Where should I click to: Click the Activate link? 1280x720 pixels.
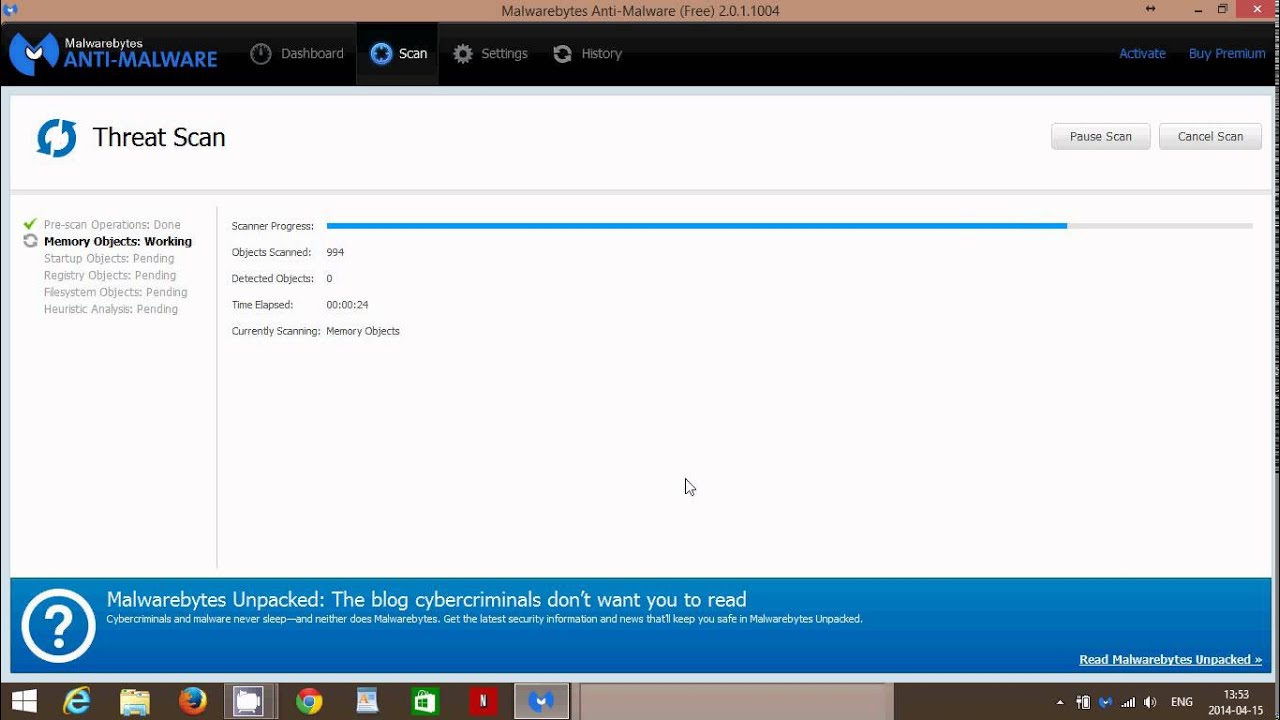pos(1142,54)
